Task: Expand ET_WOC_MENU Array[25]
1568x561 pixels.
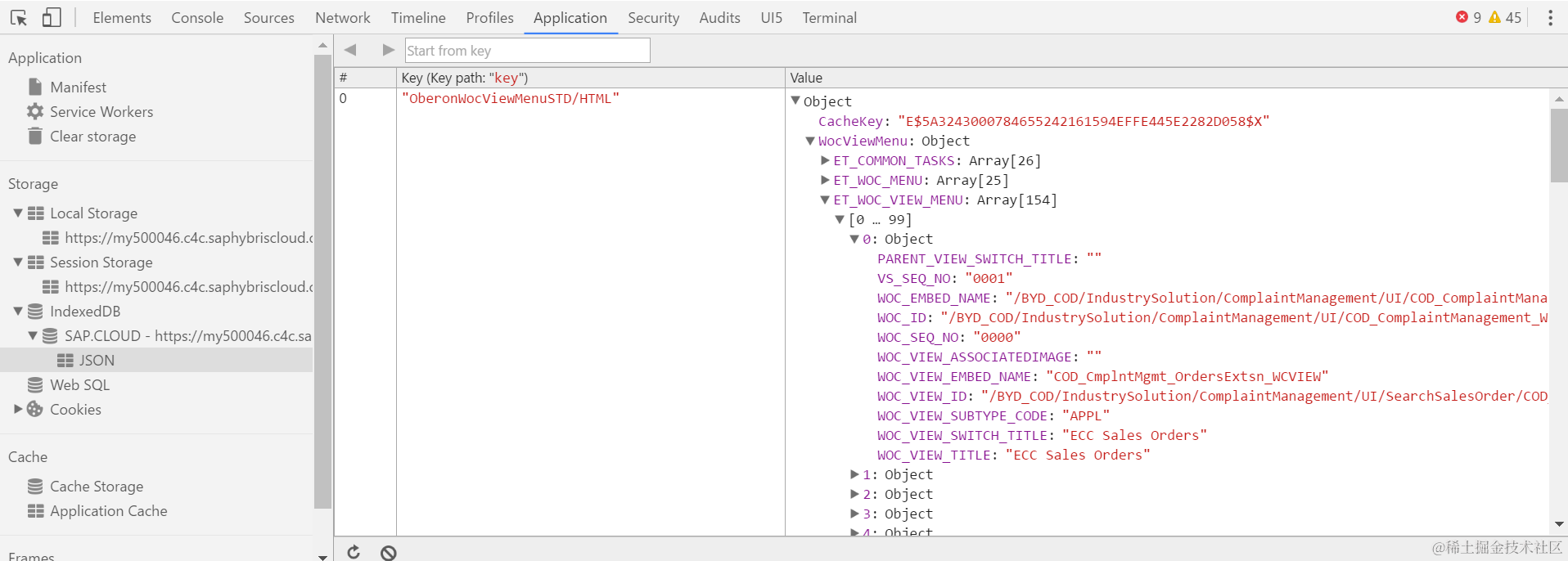Action: pyautogui.click(x=825, y=180)
